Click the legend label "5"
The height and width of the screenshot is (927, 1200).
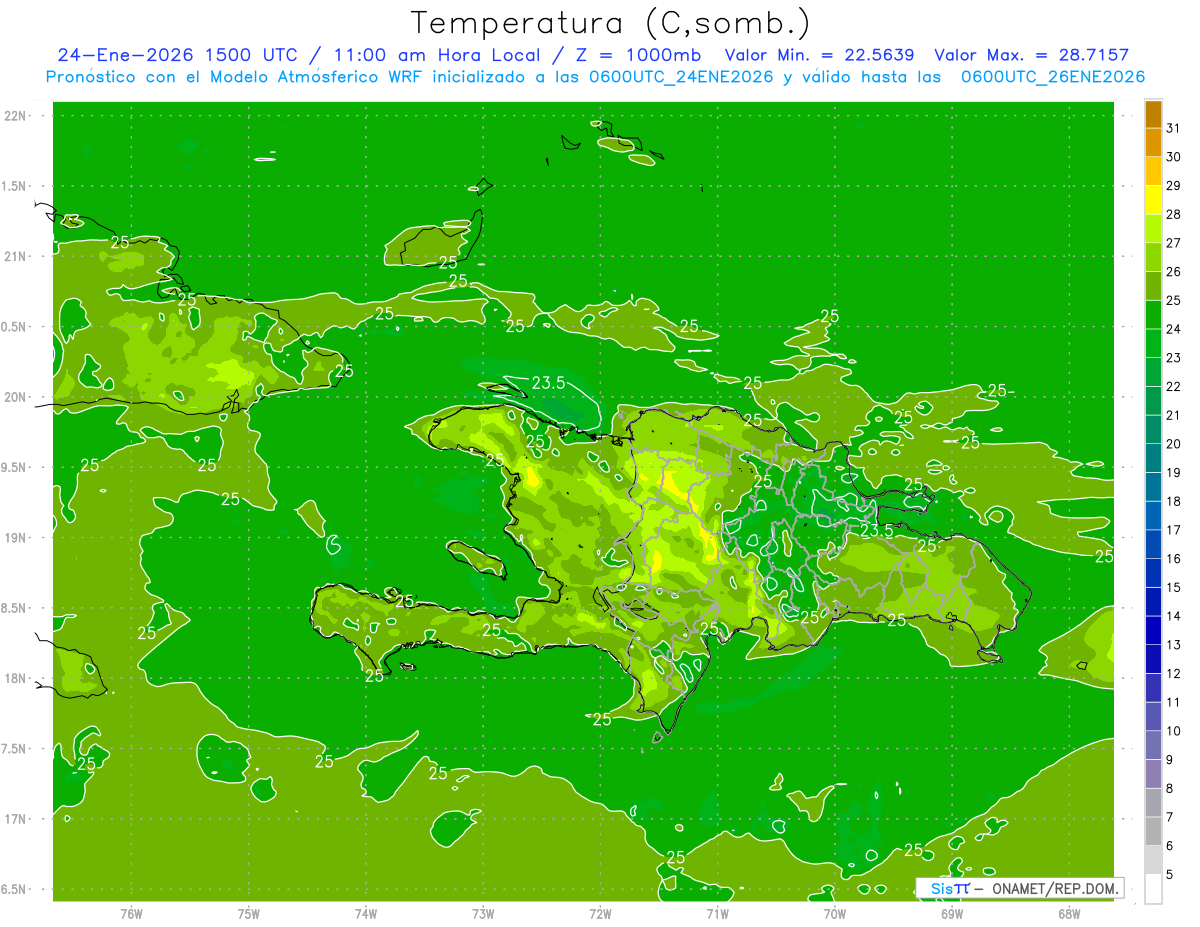(x=1170, y=874)
